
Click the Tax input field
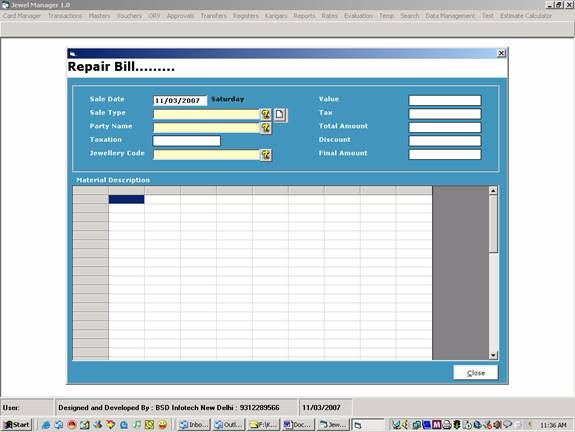click(x=444, y=114)
